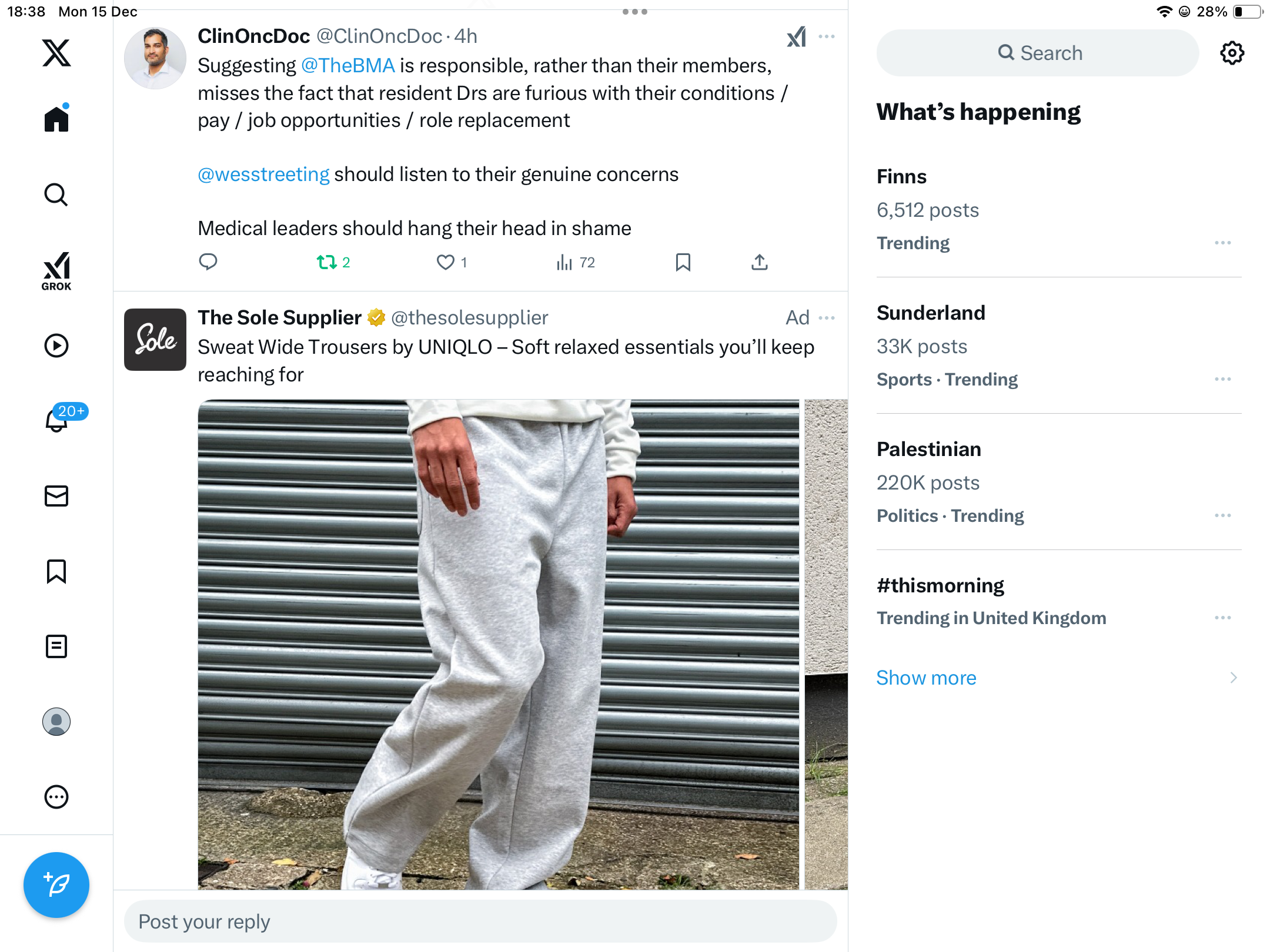
Task: Open the @wesstreeting mention link
Action: 263,175
